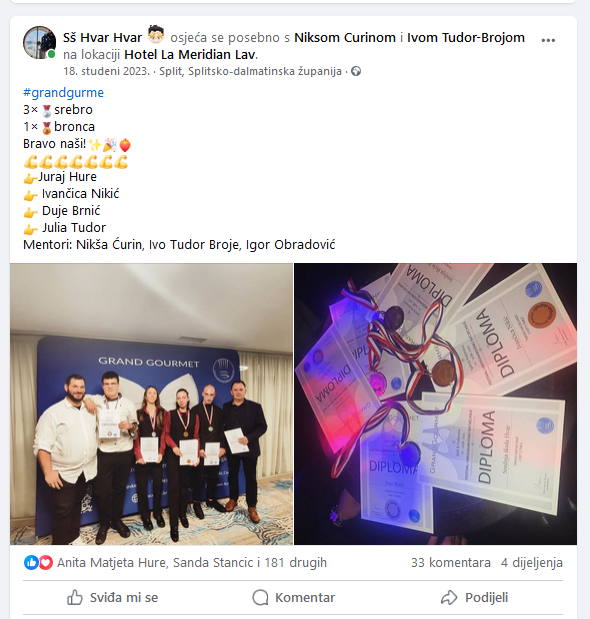Click the SŠ Hvar Hvar profile picture
This screenshot has height=619, width=590.
coord(39,43)
